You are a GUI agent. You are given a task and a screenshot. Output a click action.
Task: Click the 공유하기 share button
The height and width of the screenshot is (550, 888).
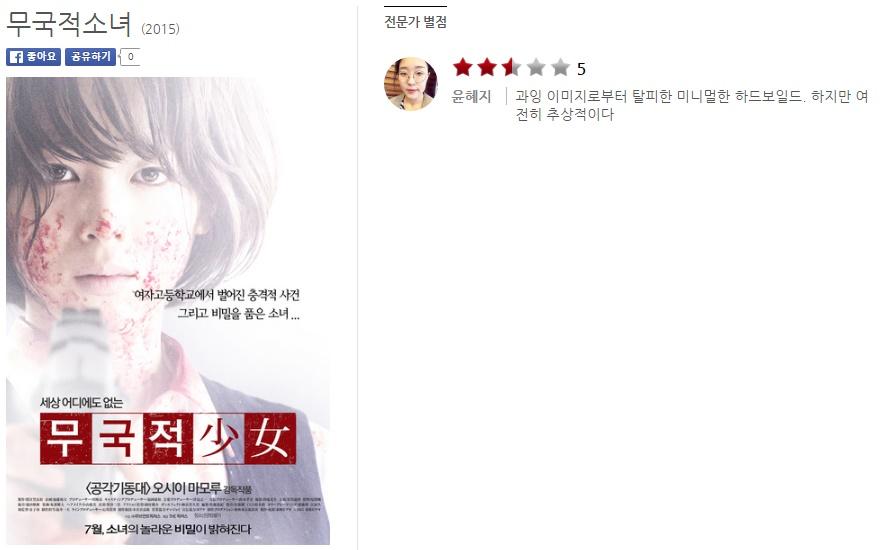point(90,57)
